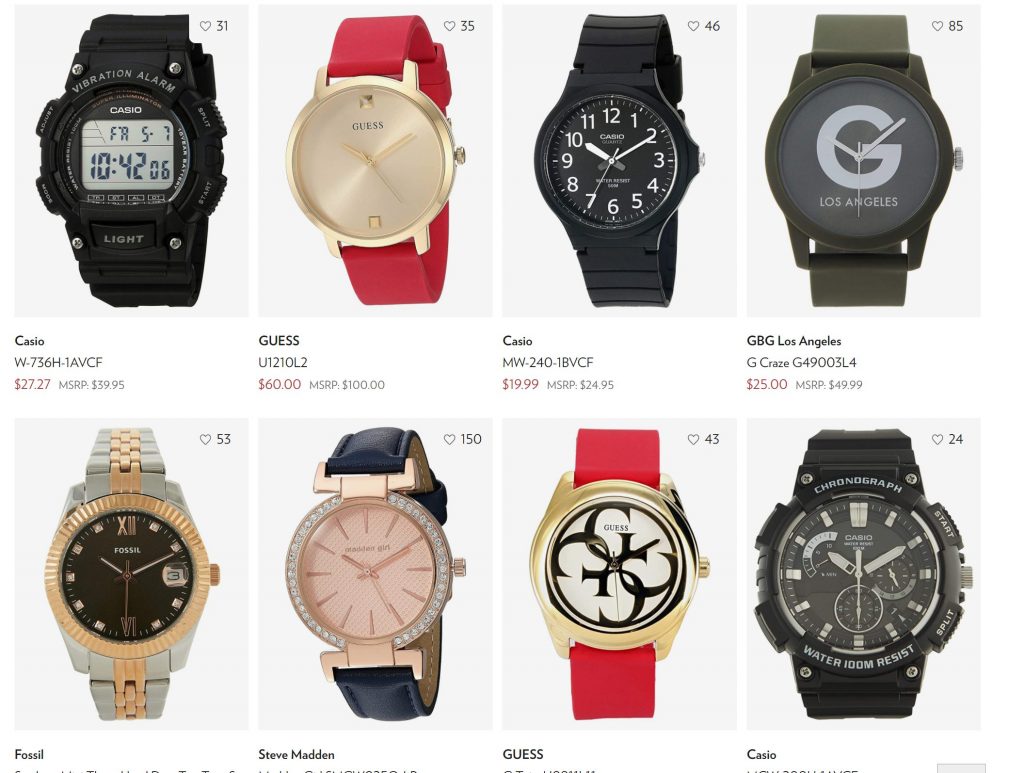The height and width of the screenshot is (773, 1024).
Task: Click heart icon on GUESS U1210L2 watch
Action: coord(449,26)
